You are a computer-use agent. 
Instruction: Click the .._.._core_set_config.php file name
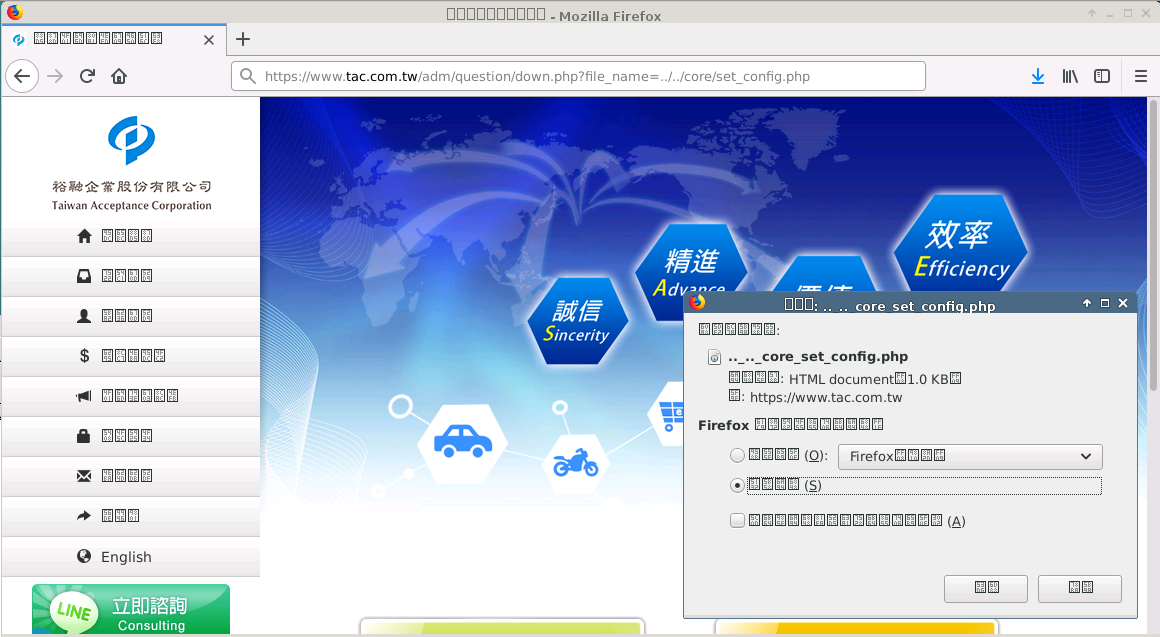pyautogui.click(x=817, y=357)
